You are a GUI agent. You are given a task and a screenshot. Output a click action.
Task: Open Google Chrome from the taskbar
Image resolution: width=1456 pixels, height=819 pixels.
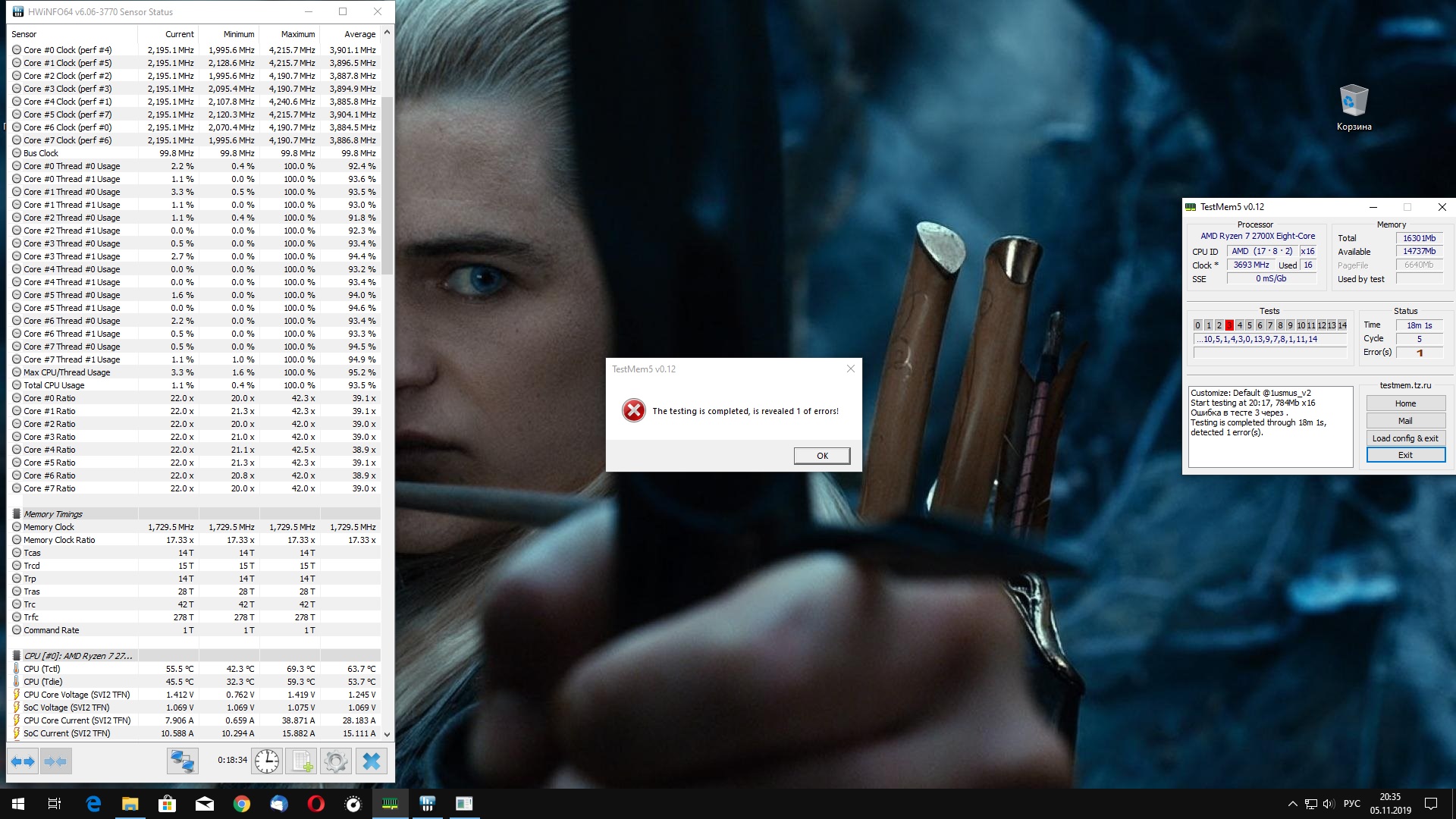[x=242, y=804]
